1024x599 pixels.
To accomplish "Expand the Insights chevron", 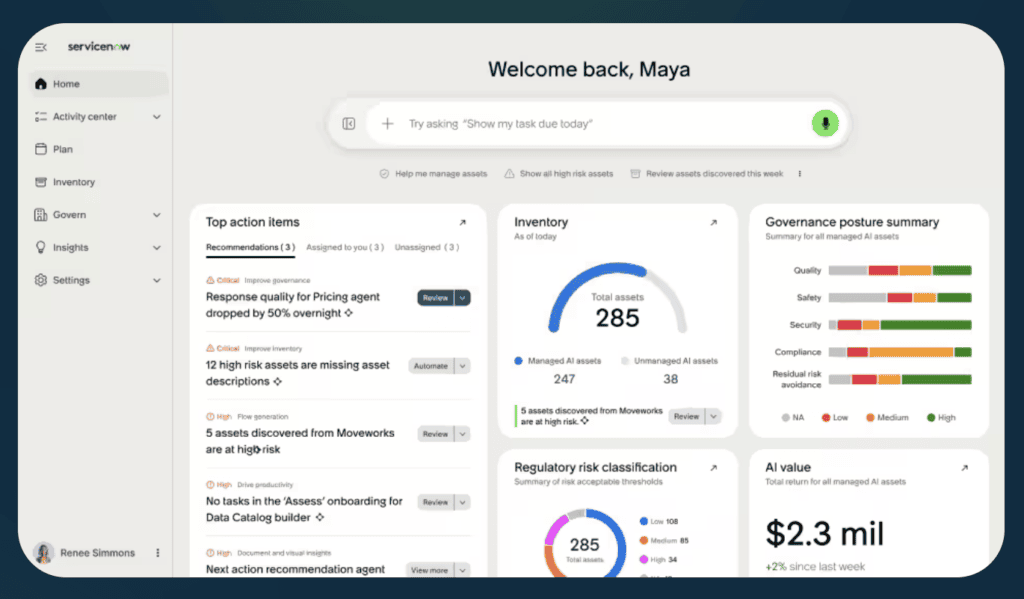I will tap(157, 248).
